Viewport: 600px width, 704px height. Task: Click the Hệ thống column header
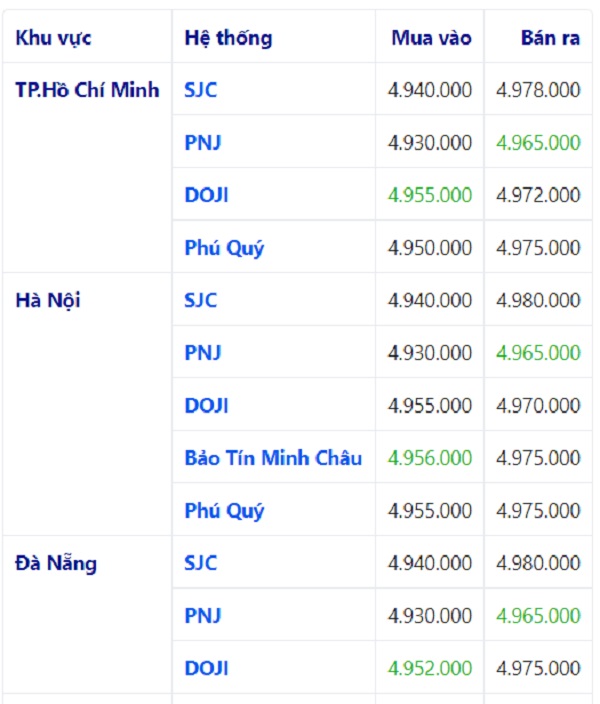(x=228, y=39)
